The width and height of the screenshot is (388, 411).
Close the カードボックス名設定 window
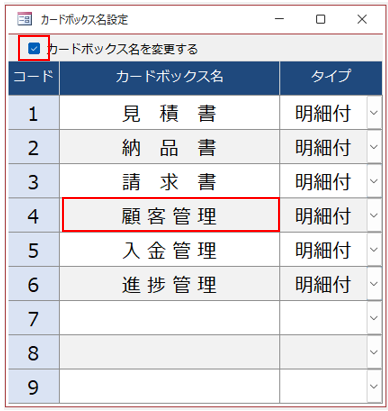[362, 19]
